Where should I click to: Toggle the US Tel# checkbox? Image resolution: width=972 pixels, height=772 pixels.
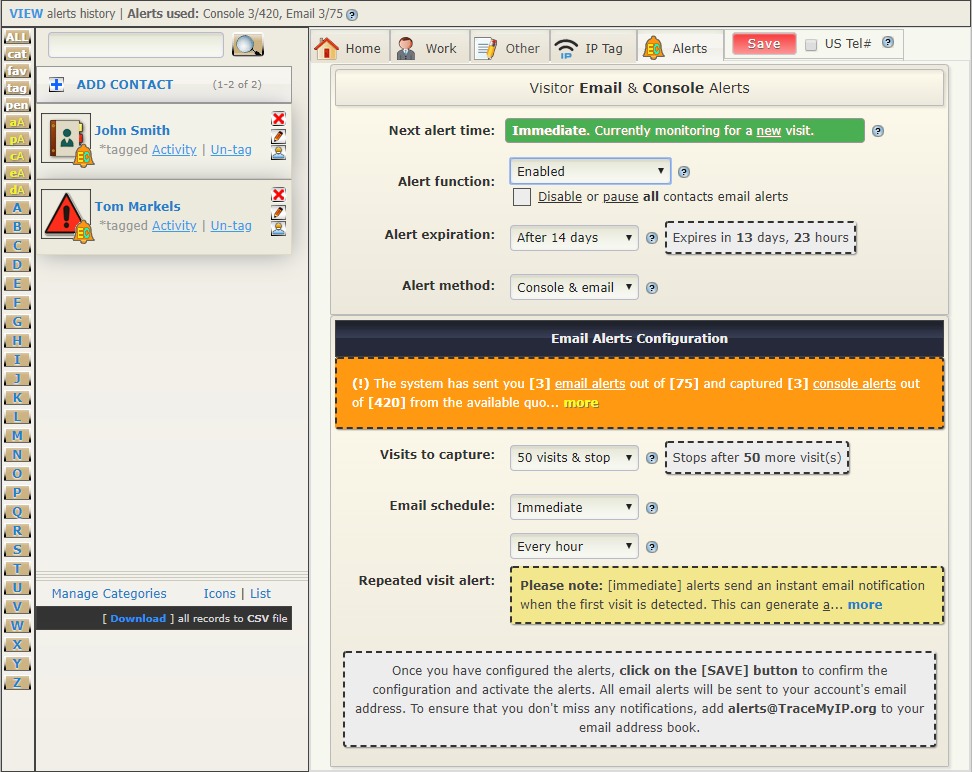(811, 45)
